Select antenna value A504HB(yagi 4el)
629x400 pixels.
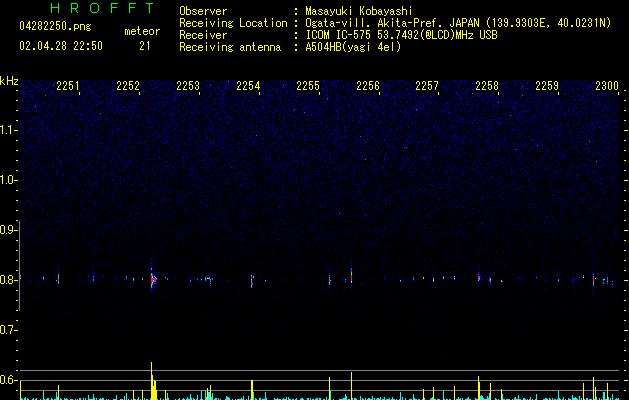coord(353,47)
